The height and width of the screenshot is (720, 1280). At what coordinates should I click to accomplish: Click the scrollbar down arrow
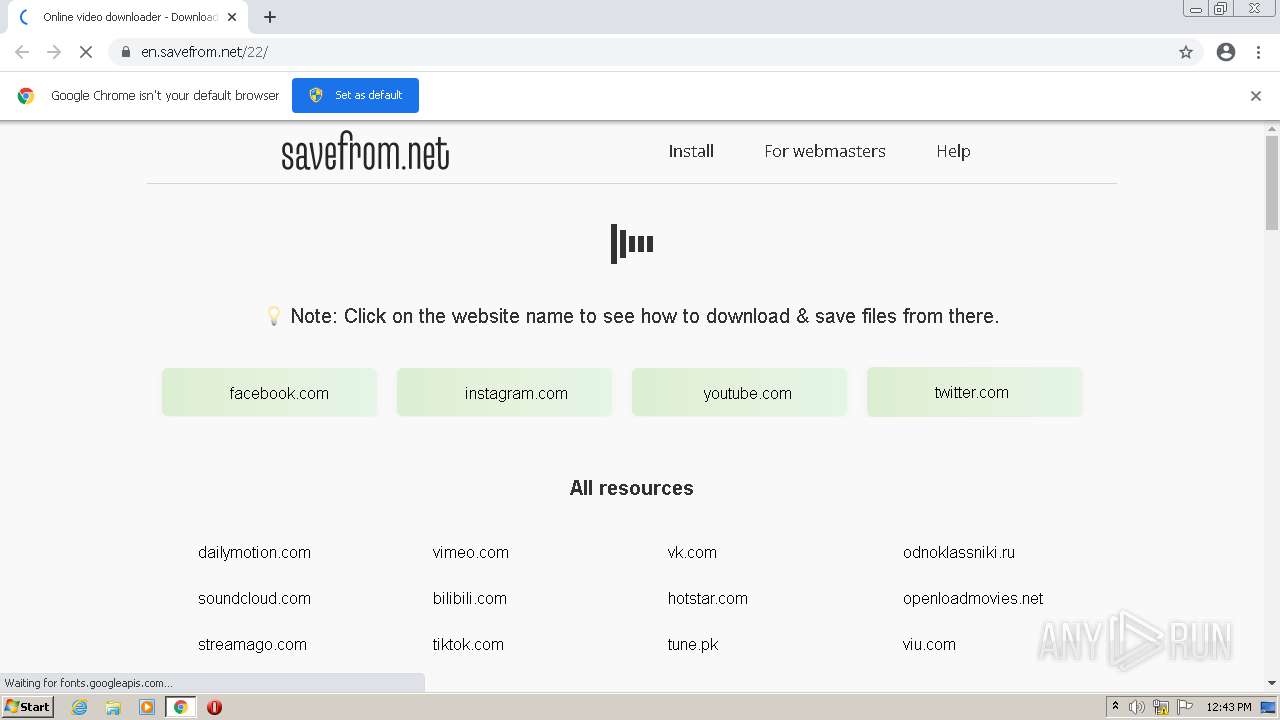tap(1272, 683)
